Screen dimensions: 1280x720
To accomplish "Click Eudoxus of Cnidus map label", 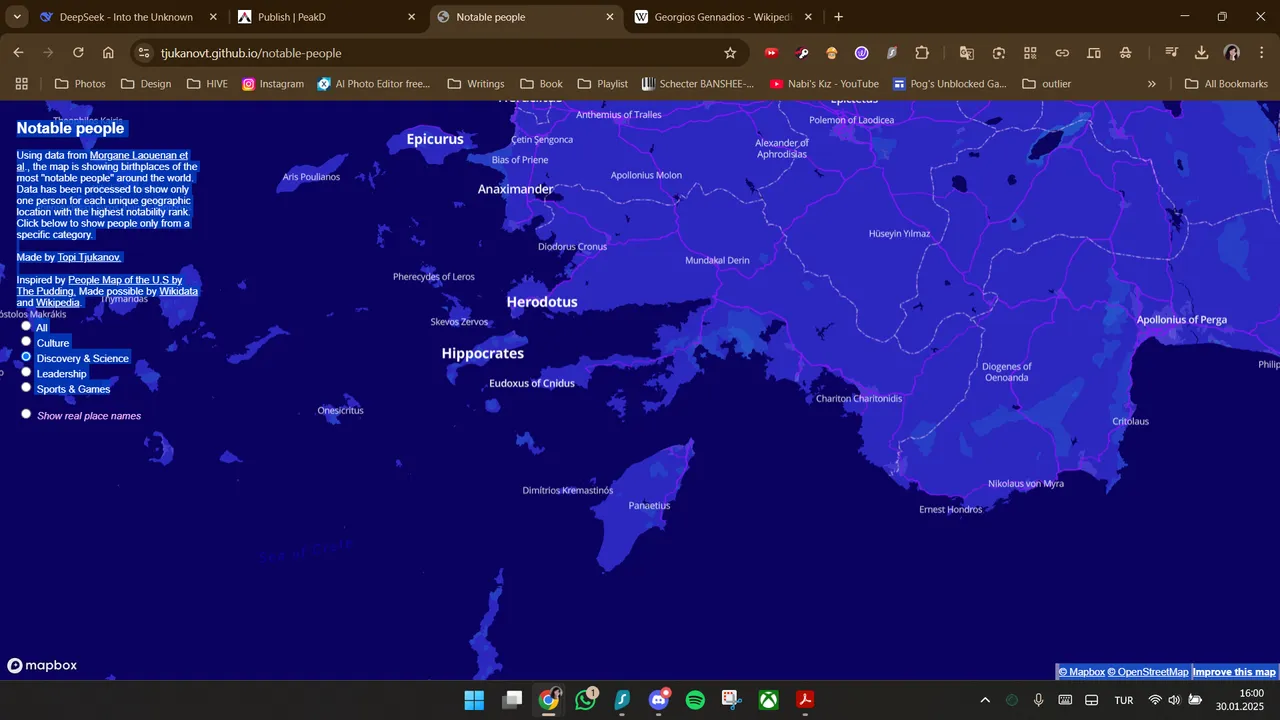I will coord(532,383).
